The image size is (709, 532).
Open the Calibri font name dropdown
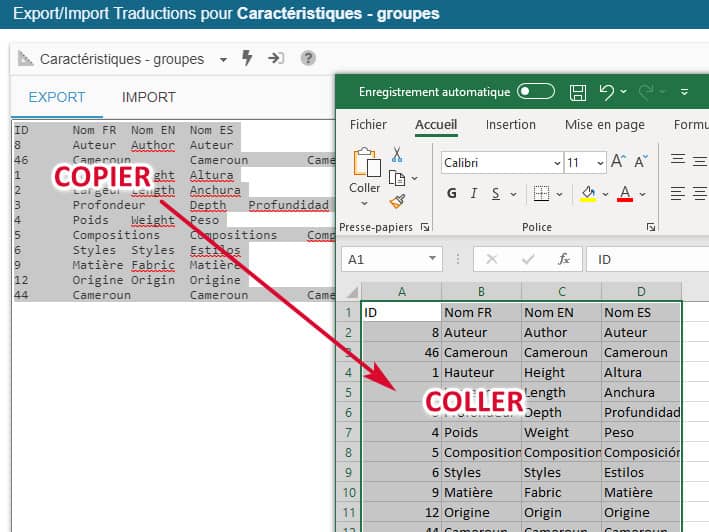[557, 162]
